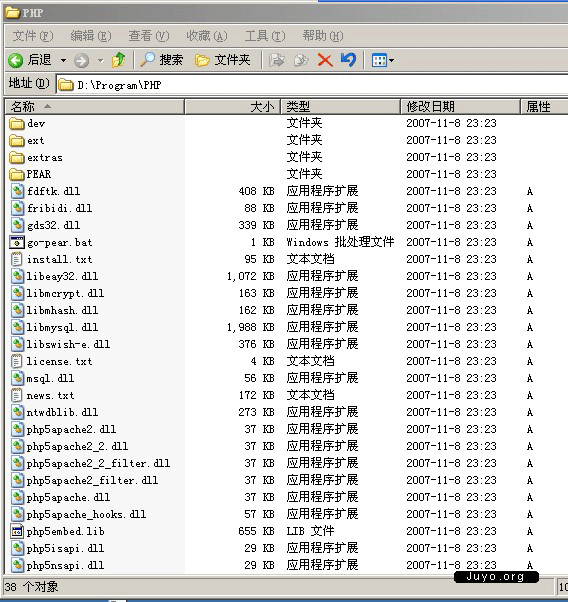Viewport: 568px width, 602px height.
Task: Select the license.txt document icon
Action: [x=17, y=361]
